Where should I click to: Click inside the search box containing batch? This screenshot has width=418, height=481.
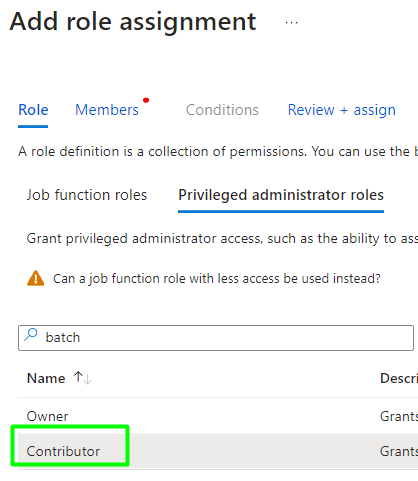[x=216, y=338]
